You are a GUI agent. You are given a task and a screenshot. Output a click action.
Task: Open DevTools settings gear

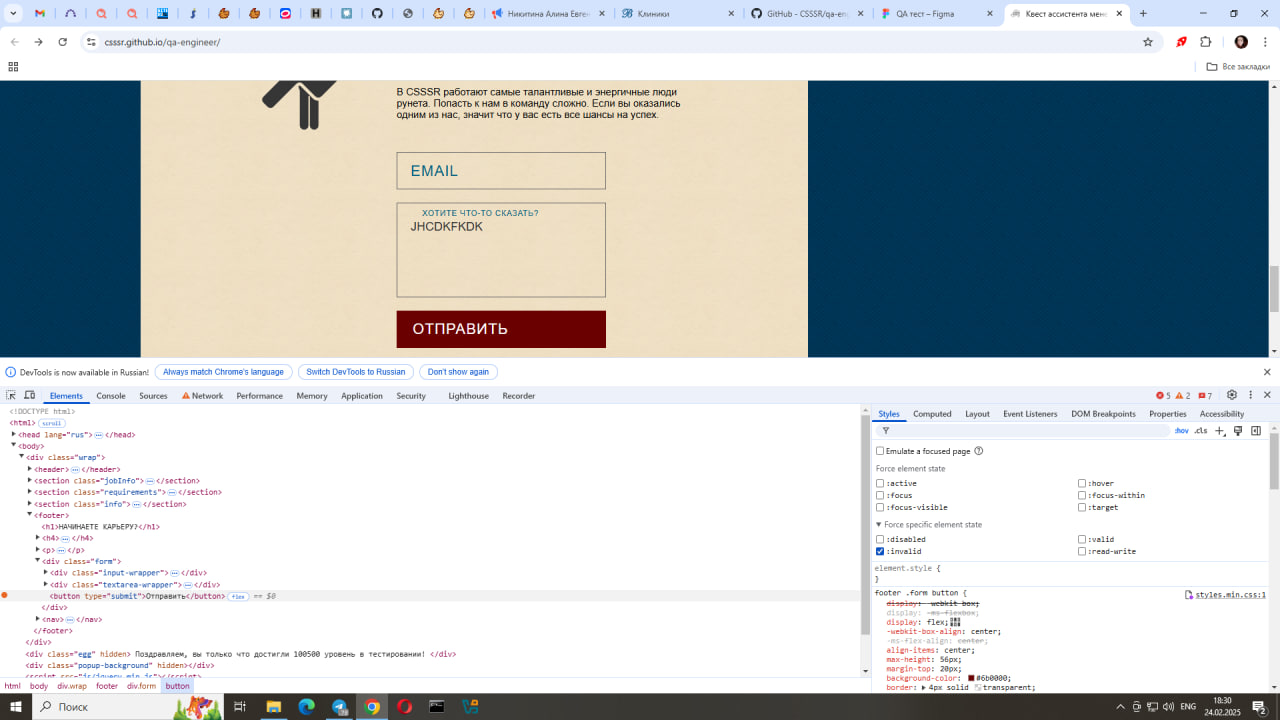(1232, 395)
